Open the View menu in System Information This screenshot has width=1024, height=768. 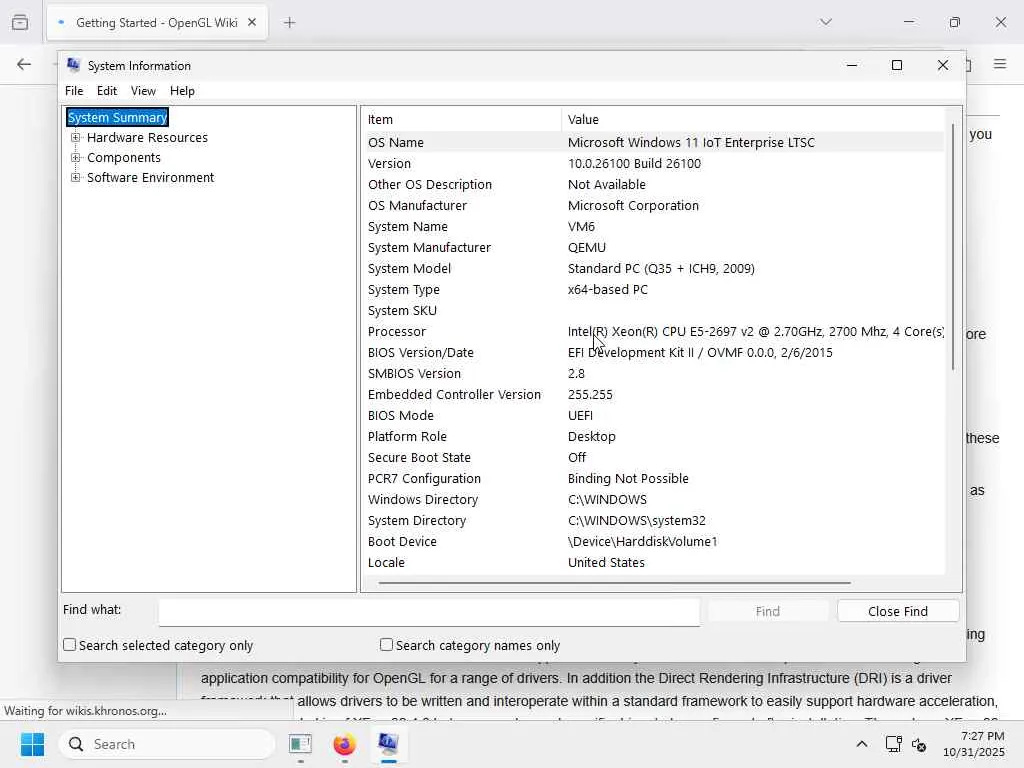coord(143,91)
